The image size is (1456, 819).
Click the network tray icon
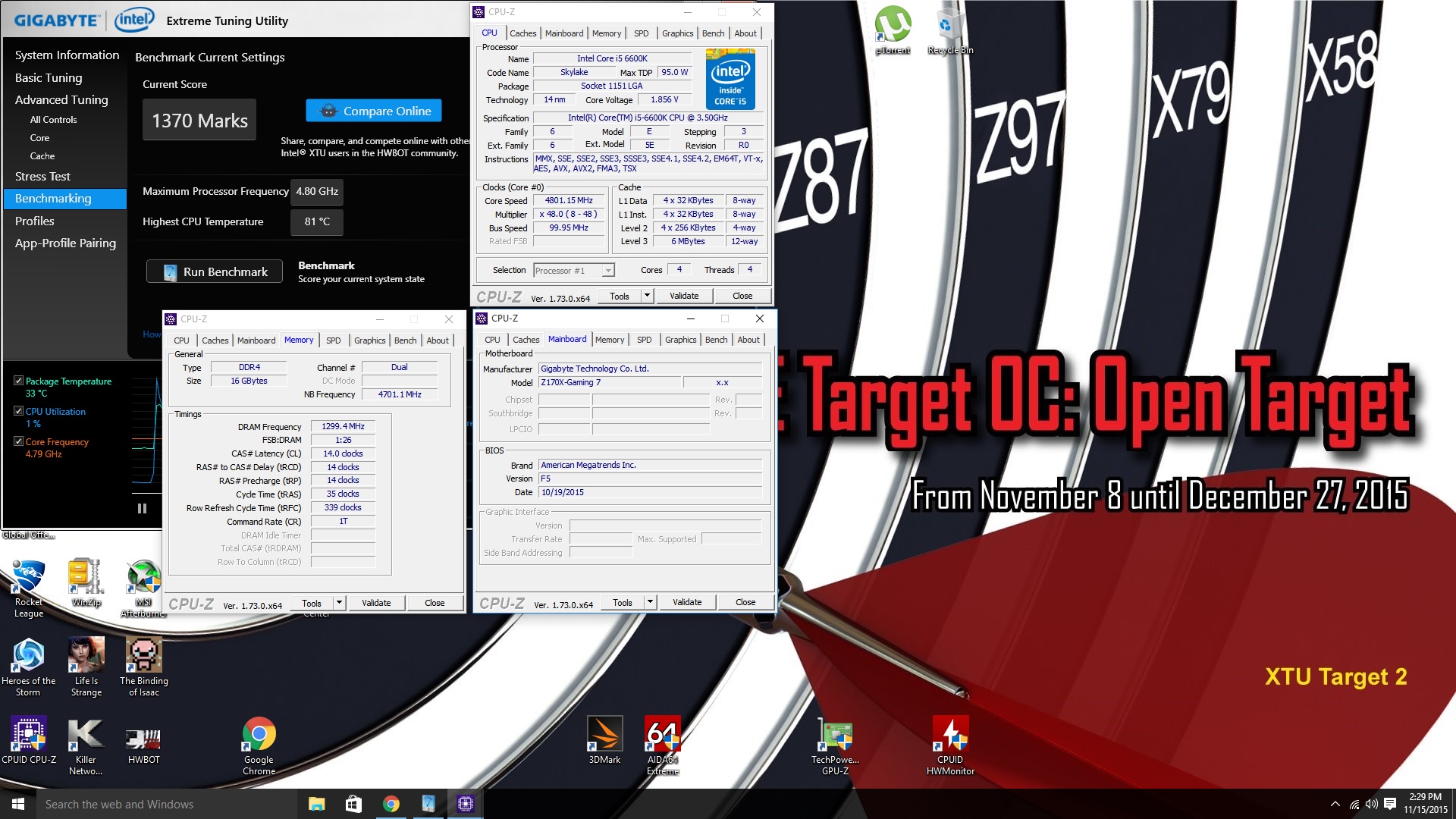point(1354,804)
